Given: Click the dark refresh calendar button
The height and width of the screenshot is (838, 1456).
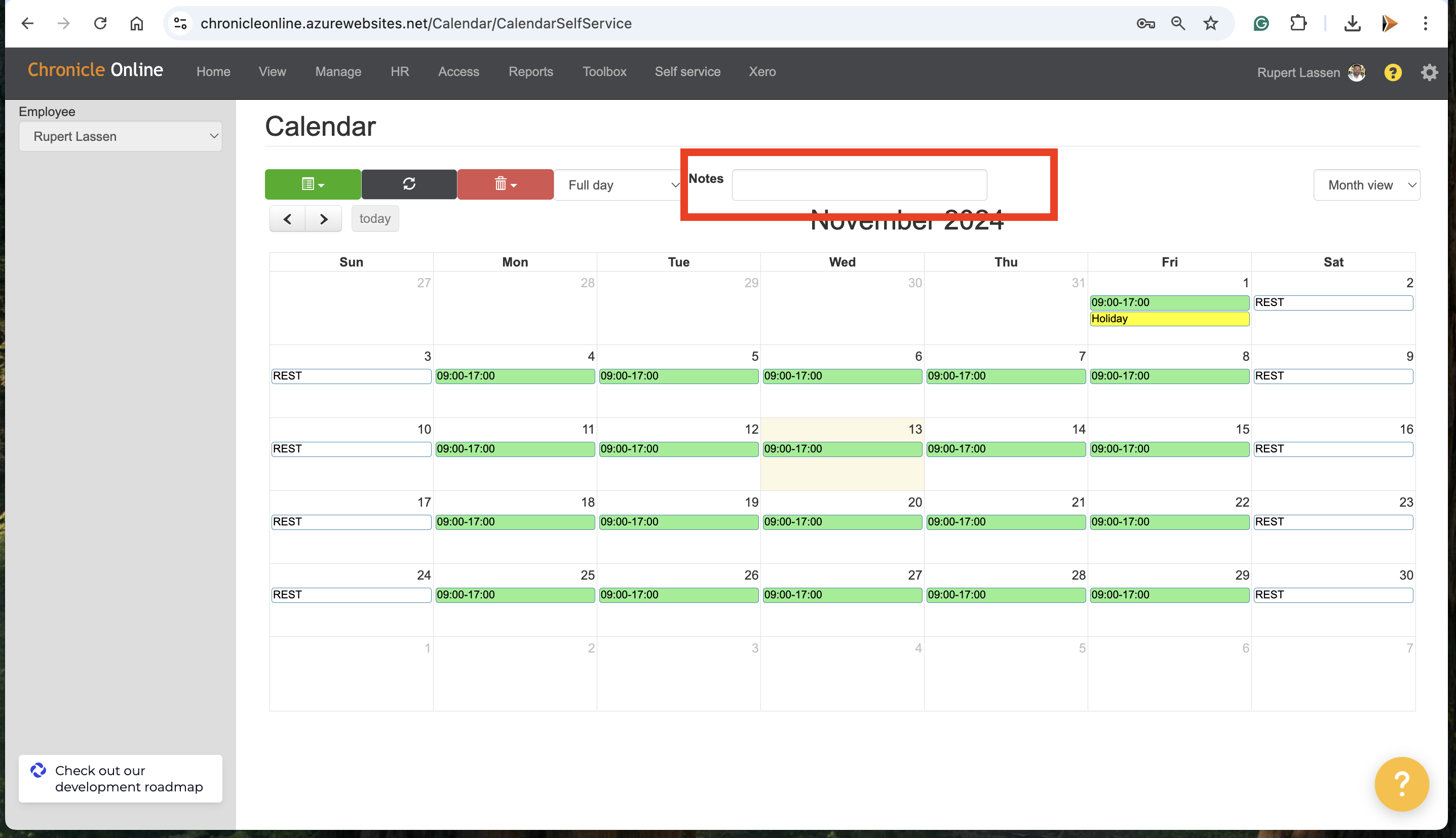Looking at the screenshot, I should click(x=409, y=184).
